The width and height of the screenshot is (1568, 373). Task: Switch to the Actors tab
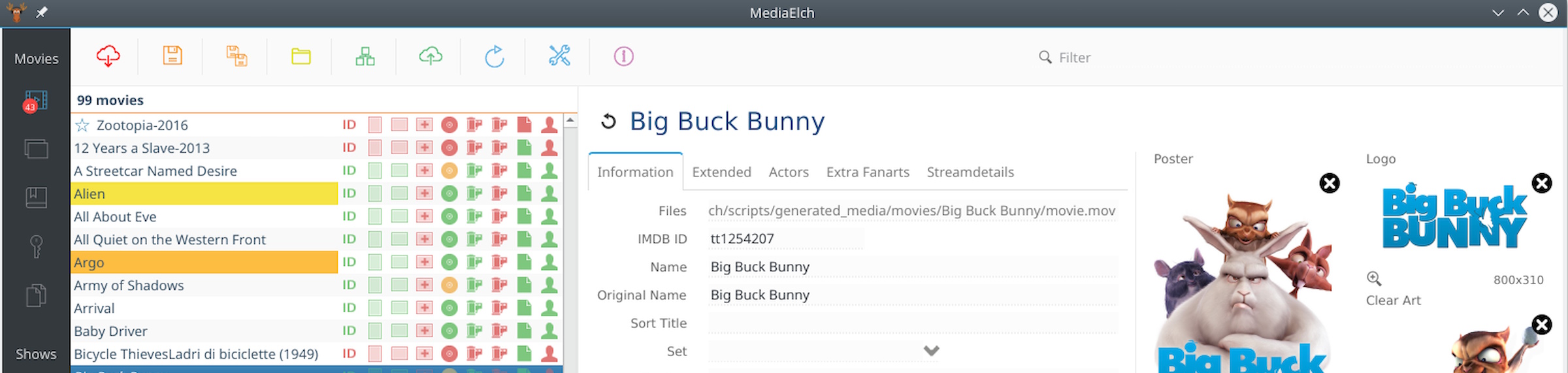789,172
